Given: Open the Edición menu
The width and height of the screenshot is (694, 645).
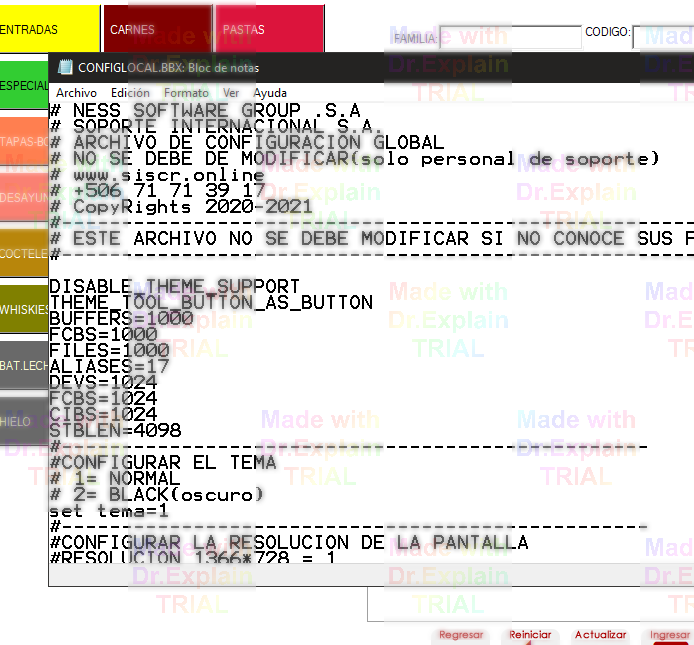Looking at the screenshot, I should click(130, 93).
